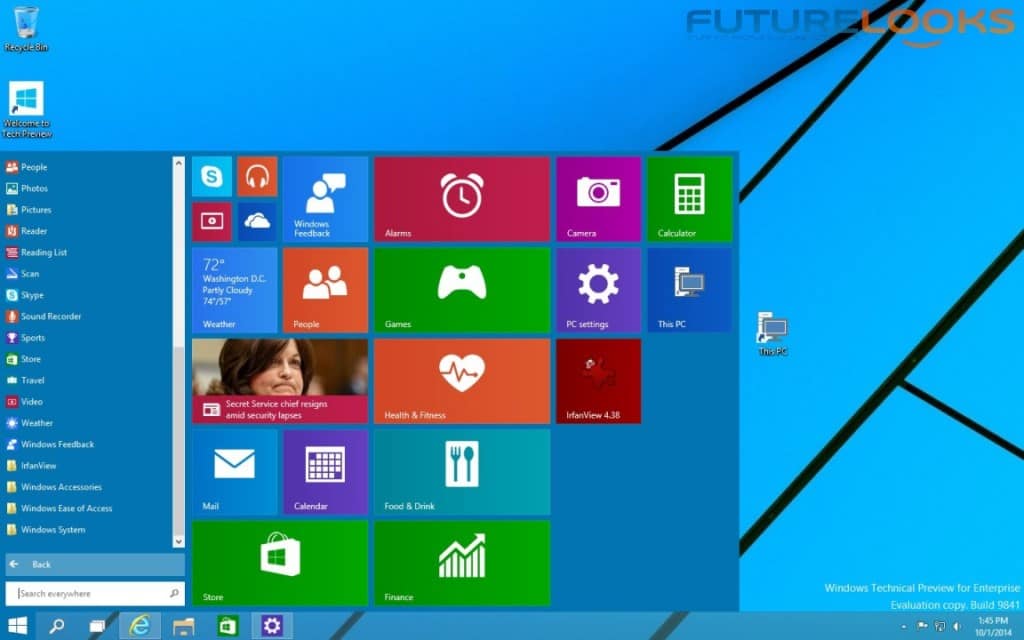Screen dimensions: 1024x640
Task: Select the This PC tile
Action: click(688, 290)
